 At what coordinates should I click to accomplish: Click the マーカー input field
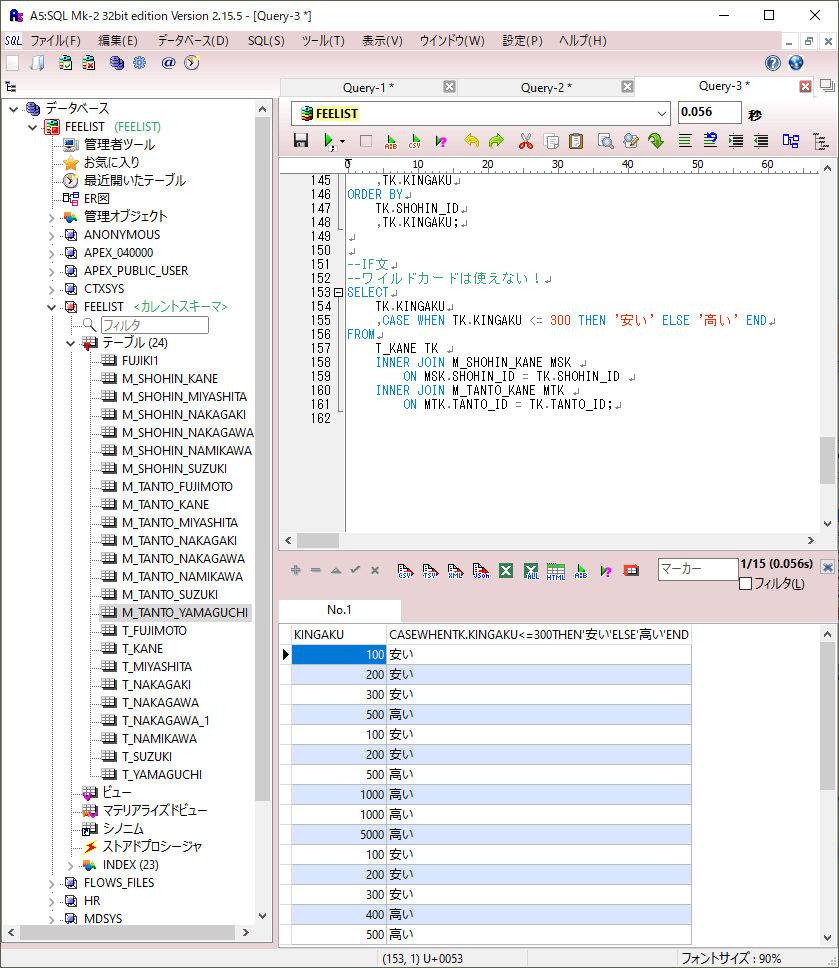pos(696,570)
